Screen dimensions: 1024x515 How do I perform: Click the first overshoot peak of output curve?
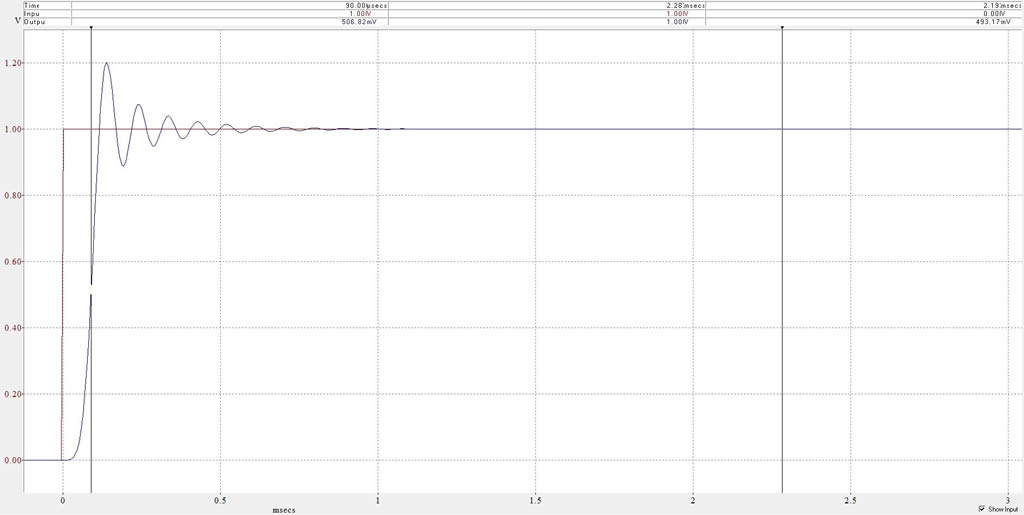point(106,63)
